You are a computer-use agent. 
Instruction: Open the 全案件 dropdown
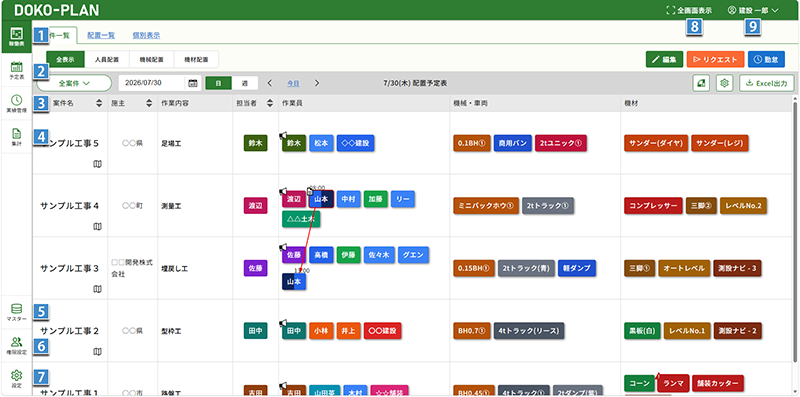pyautogui.click(x=74, y=83)
